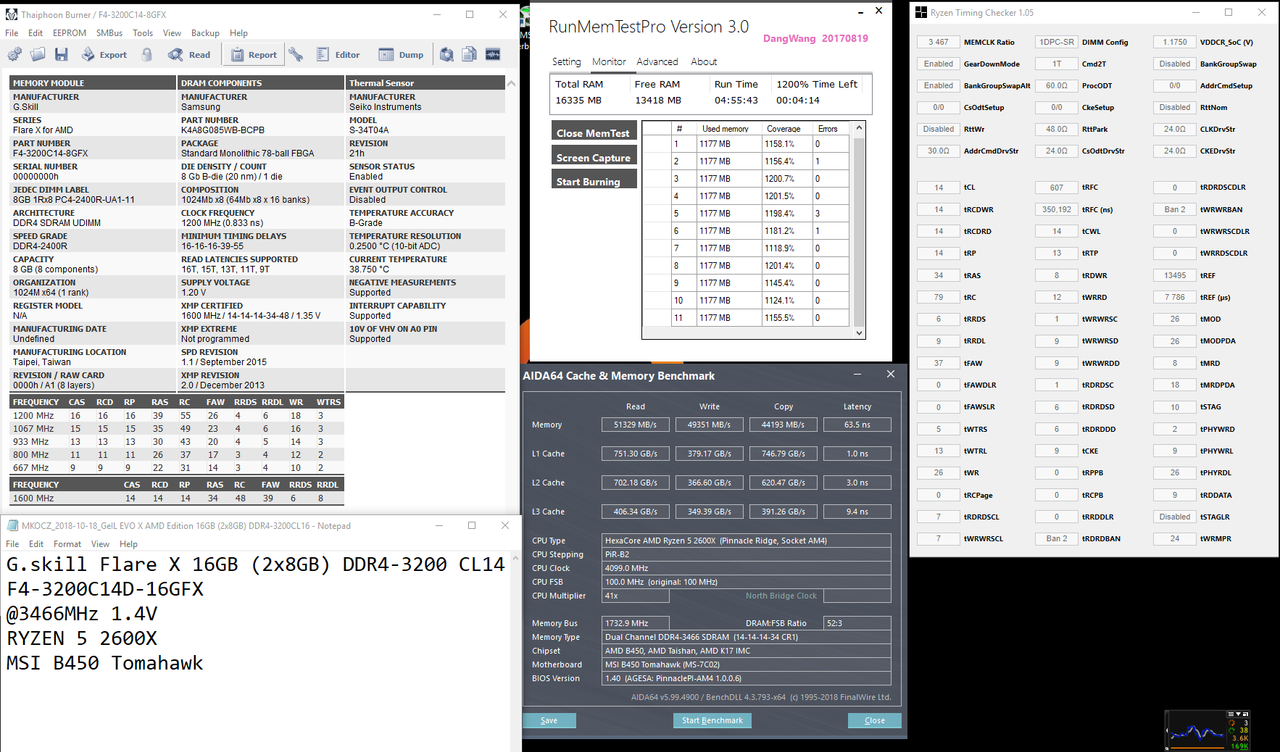Click the tREF value field 13495

click(1175, 275)
